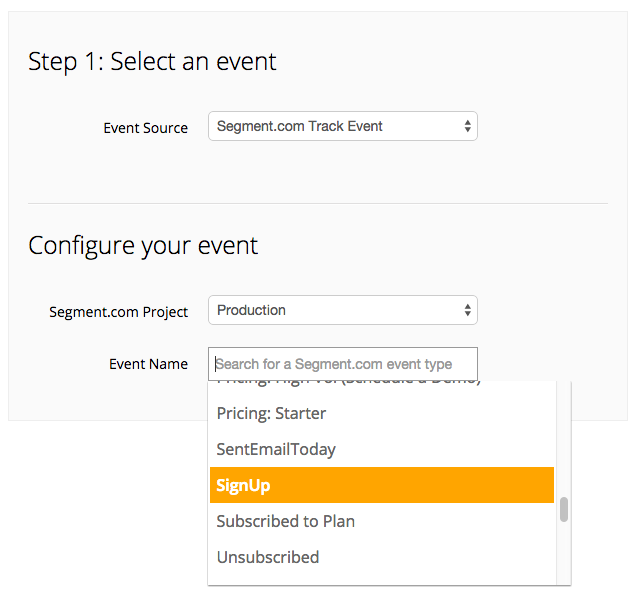The image size is (638, 599).
Task: Select the Unsubscribed event
Action: [382, 557]
